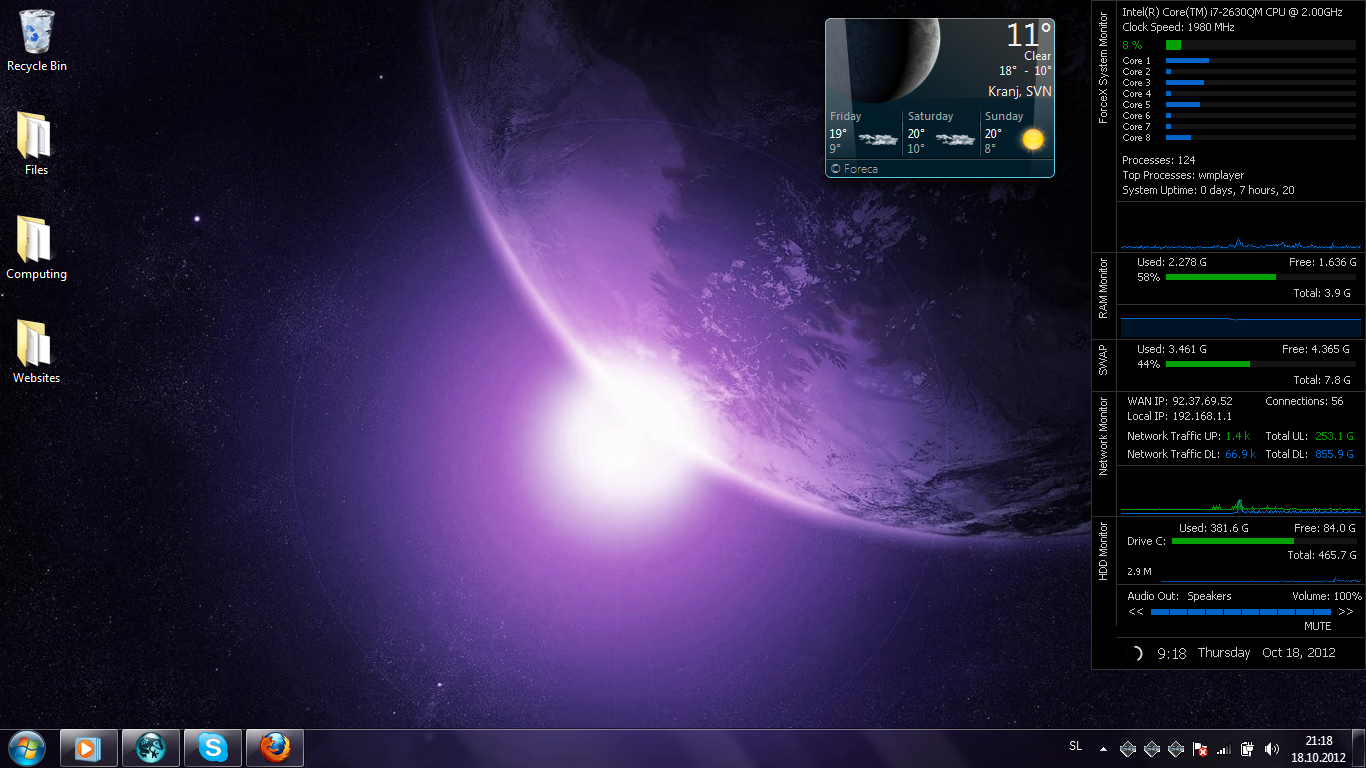Open the battery power tray icon
This screenshot has height=768, width=1366.
coord(1248,748)
